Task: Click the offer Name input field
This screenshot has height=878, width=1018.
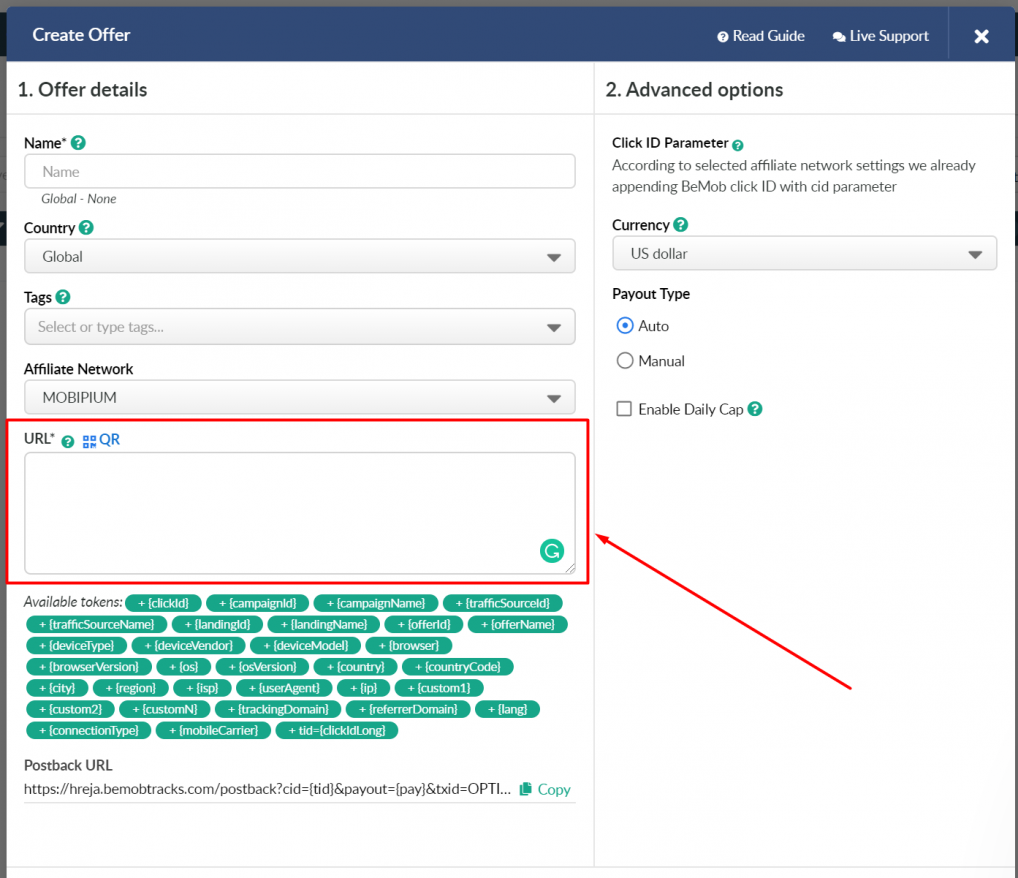Action: pos(299,172)
